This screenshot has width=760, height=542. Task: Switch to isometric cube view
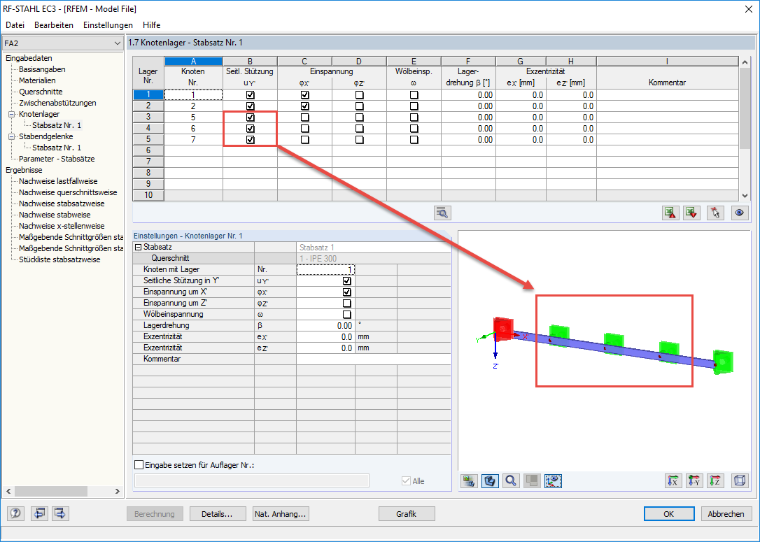[739, 480]
